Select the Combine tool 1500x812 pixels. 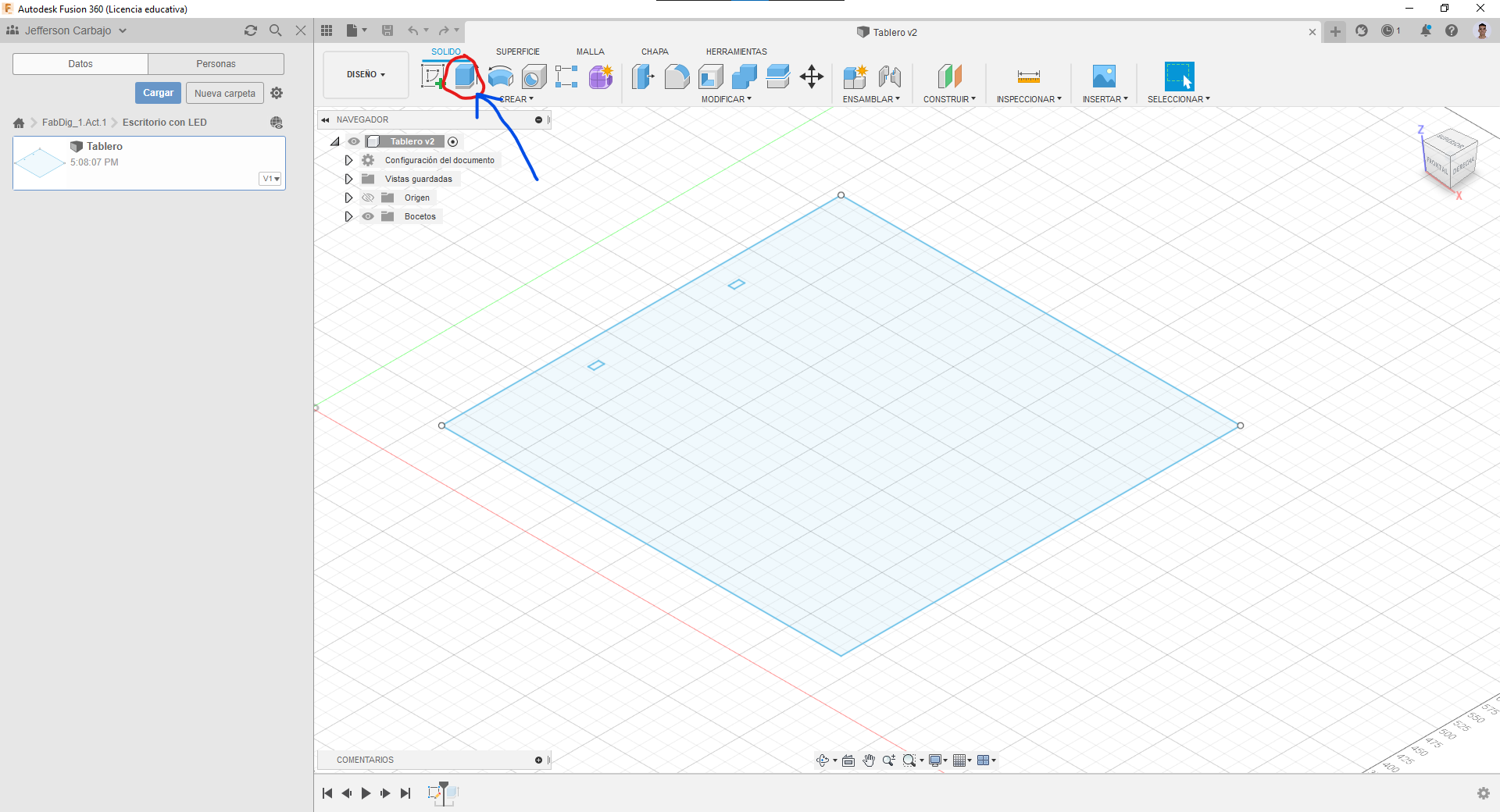pyautogui.click(x=745, y=77)
